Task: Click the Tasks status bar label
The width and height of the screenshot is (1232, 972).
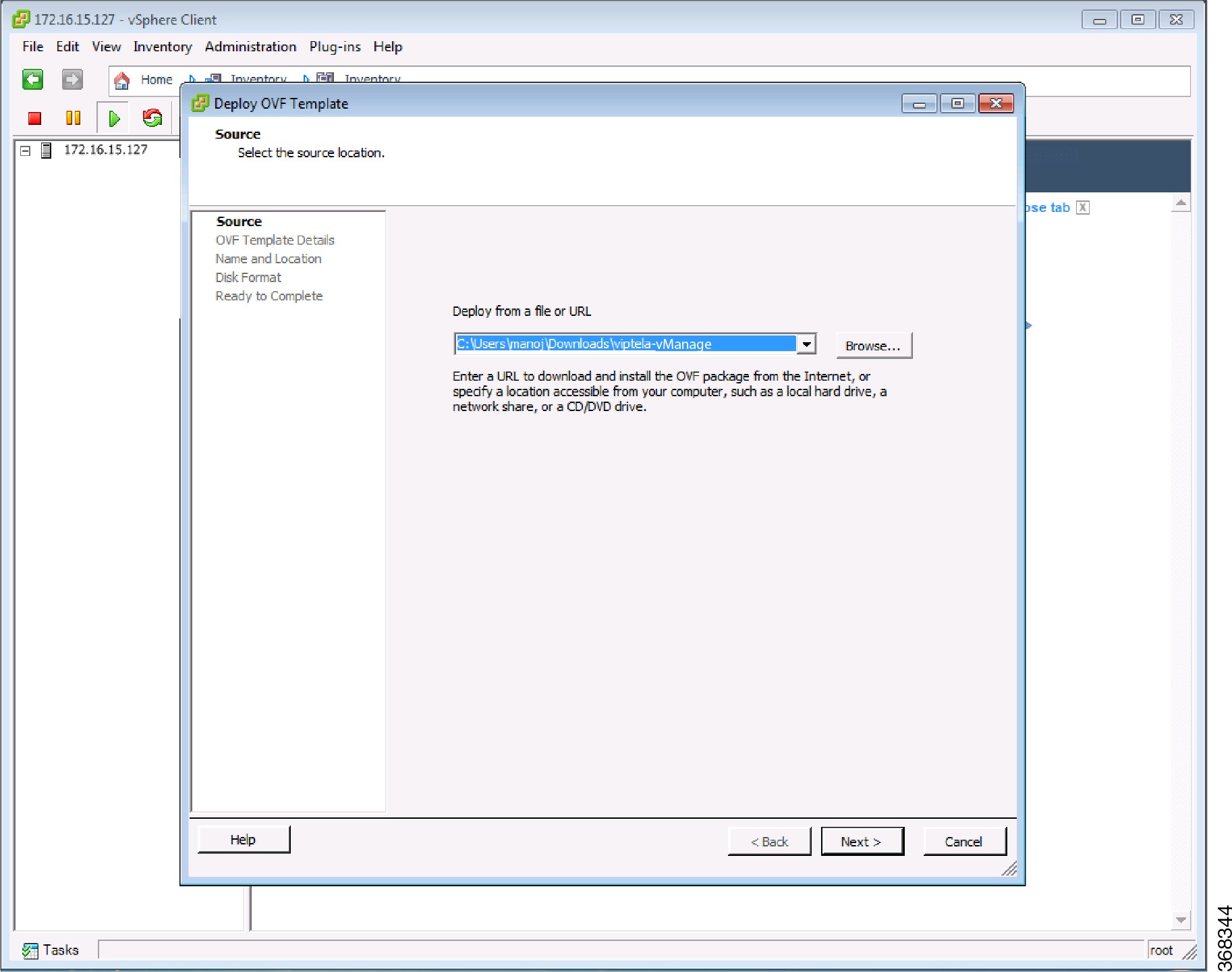Action: [61, 950]
